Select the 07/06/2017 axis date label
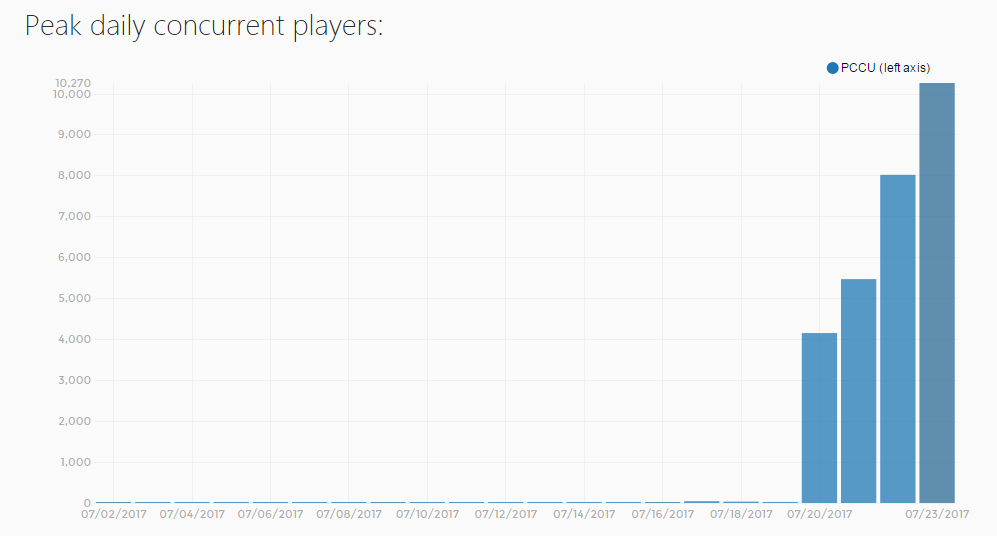The width and height of the screenshot is (997, 536). point(270,514)
